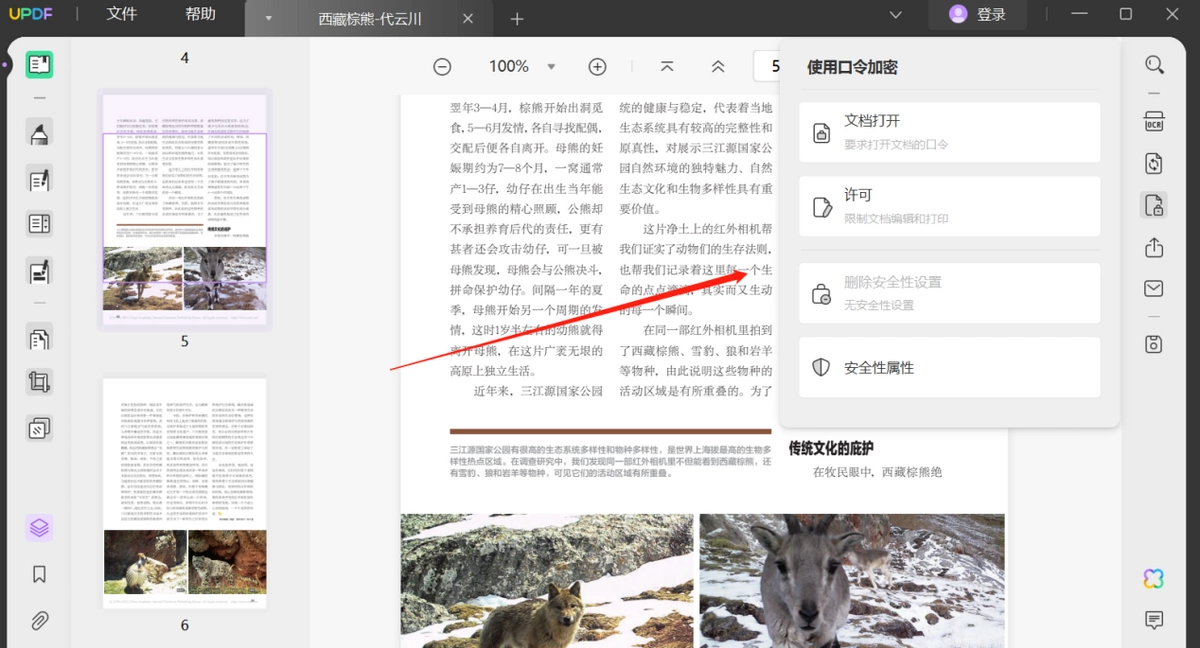The height and width of the screenshot is (648, 1200).
Task: Select the Comment highlighter tool
Action: click(39, 134)
